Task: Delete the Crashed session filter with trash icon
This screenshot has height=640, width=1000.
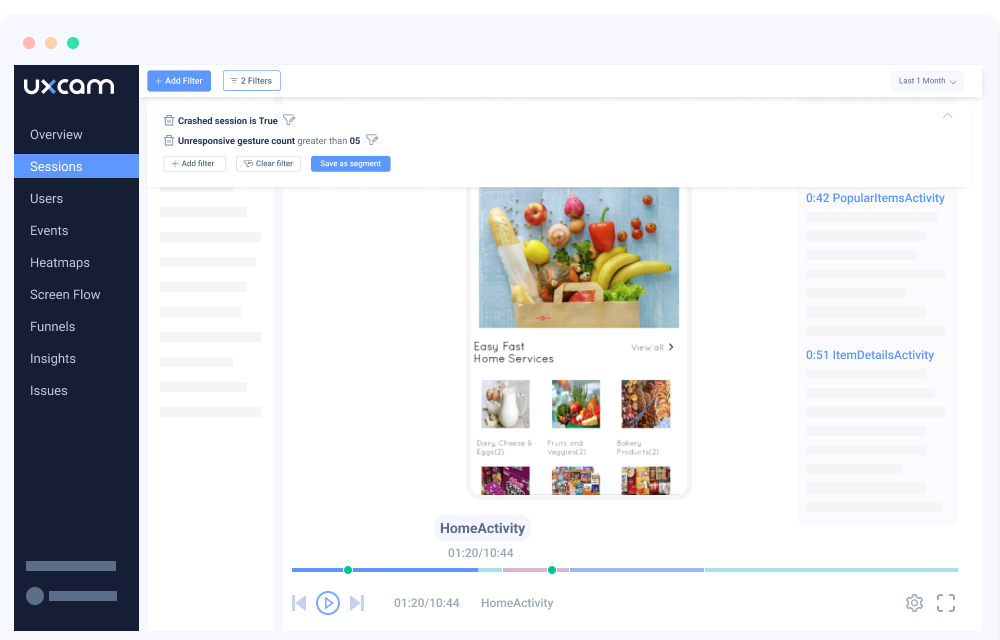Action: pyautogui.click(x=169, y=120)
